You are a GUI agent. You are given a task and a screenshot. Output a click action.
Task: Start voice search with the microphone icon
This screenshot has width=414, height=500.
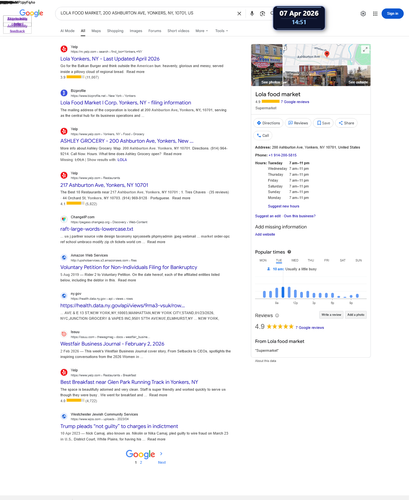click(252, 14)
